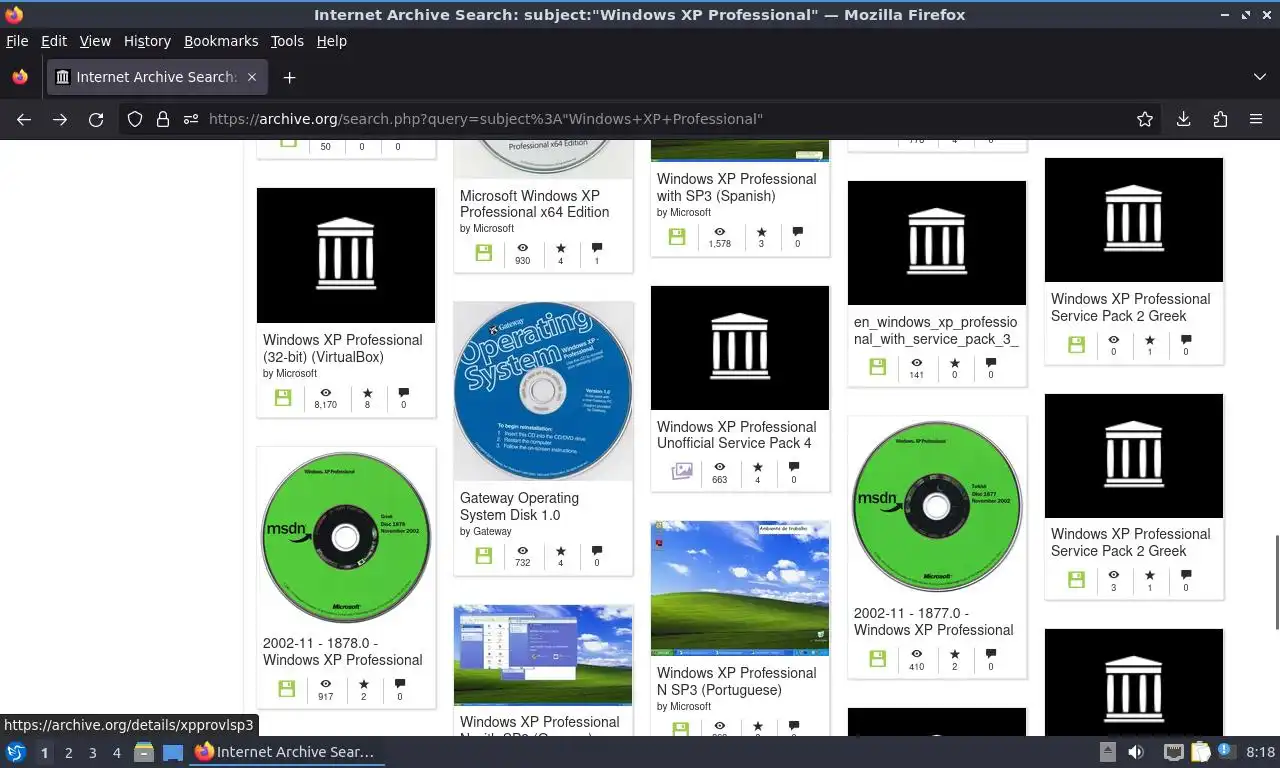The height and width of the screenshot is (768, 1280).
Task: Click Internet Archive Search taskbar window button
Action: pyautogui.click(x=285, y=752)
